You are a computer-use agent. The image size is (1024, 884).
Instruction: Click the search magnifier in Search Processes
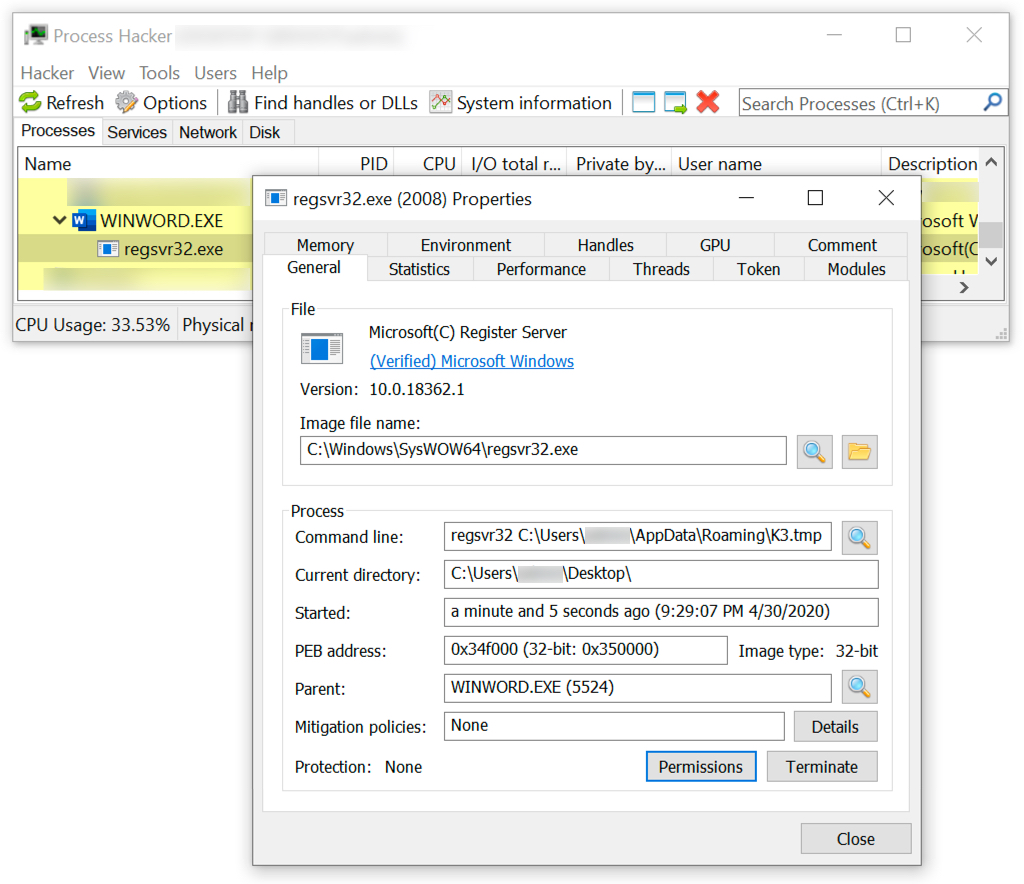click(x=992, y=103)
